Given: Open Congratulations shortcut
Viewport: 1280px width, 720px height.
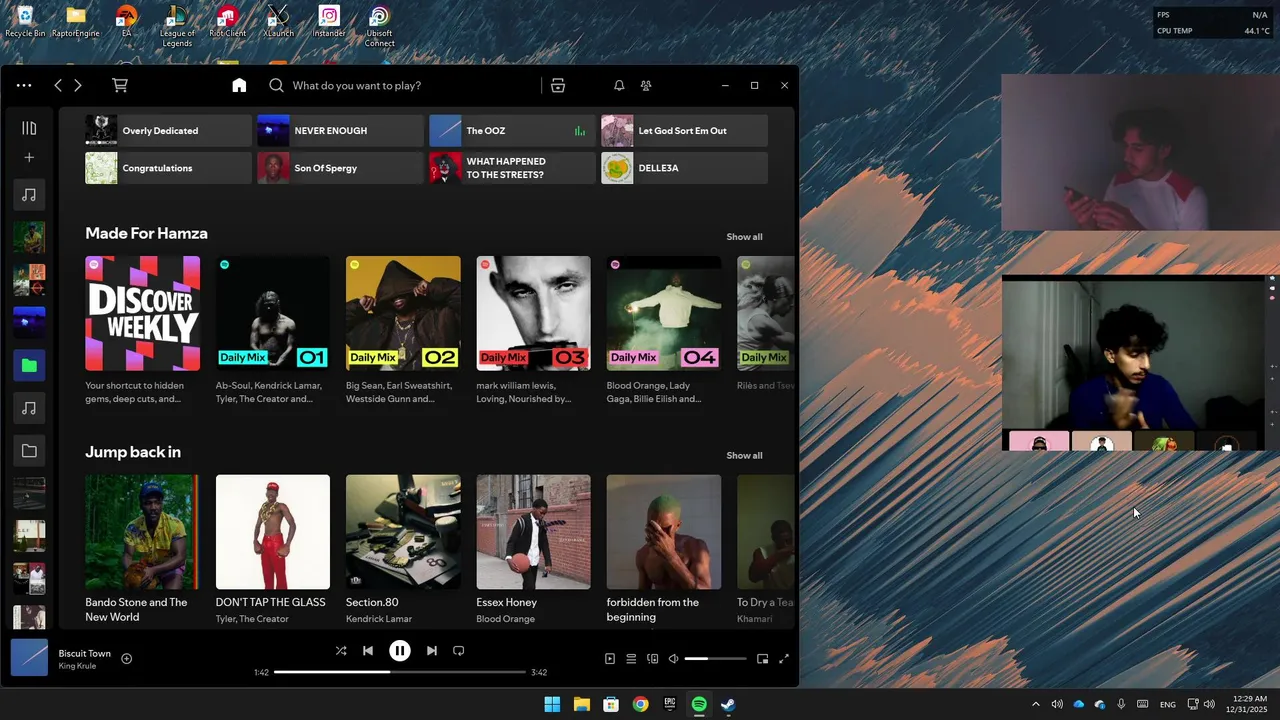Looking at the screenshot, I should coord(168,168).
